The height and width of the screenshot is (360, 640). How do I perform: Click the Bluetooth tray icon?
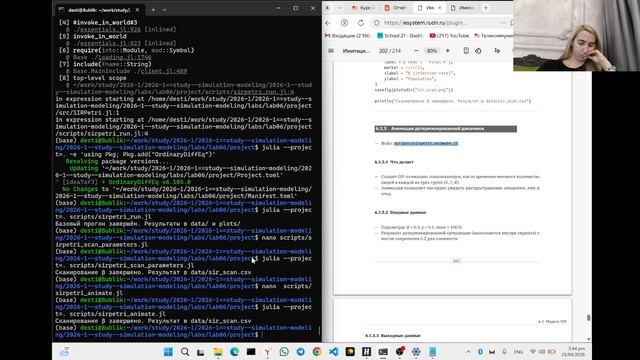coord(480,352)
